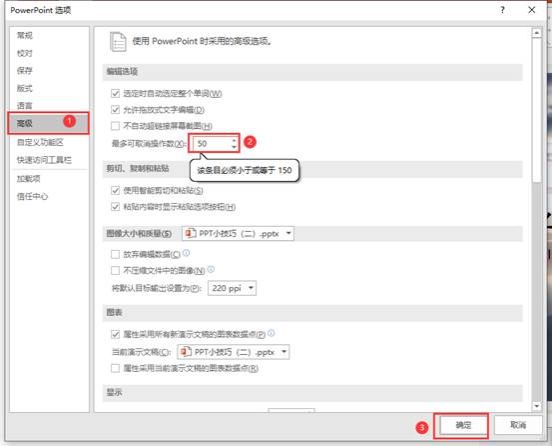Click the info icon beside 不压缩文件中的图像
Image resolution: width=552 pixels, height=446 pixels.
pyautogui.click(x=211, y=269)
